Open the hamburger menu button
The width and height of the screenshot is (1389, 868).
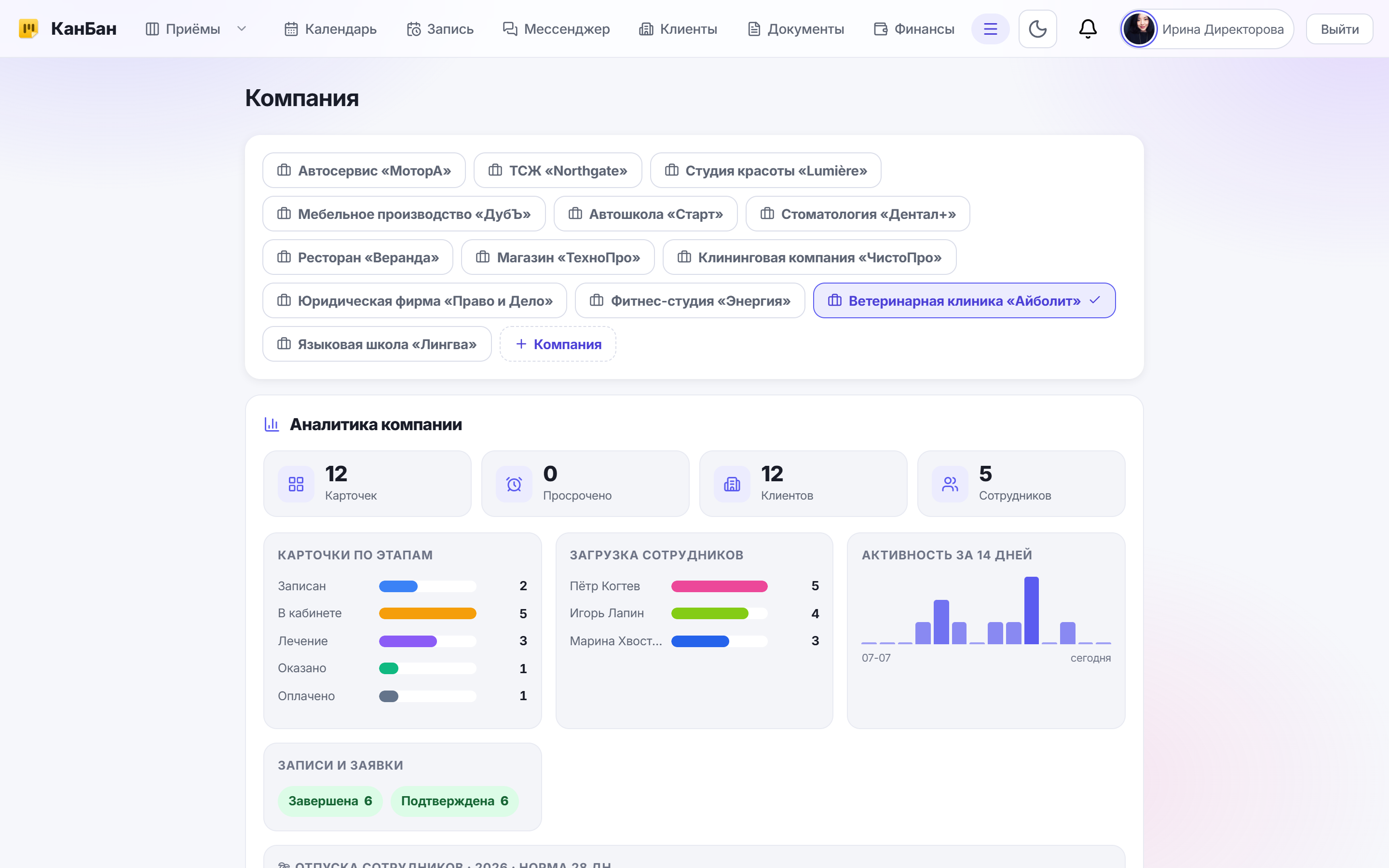[990, 29]
